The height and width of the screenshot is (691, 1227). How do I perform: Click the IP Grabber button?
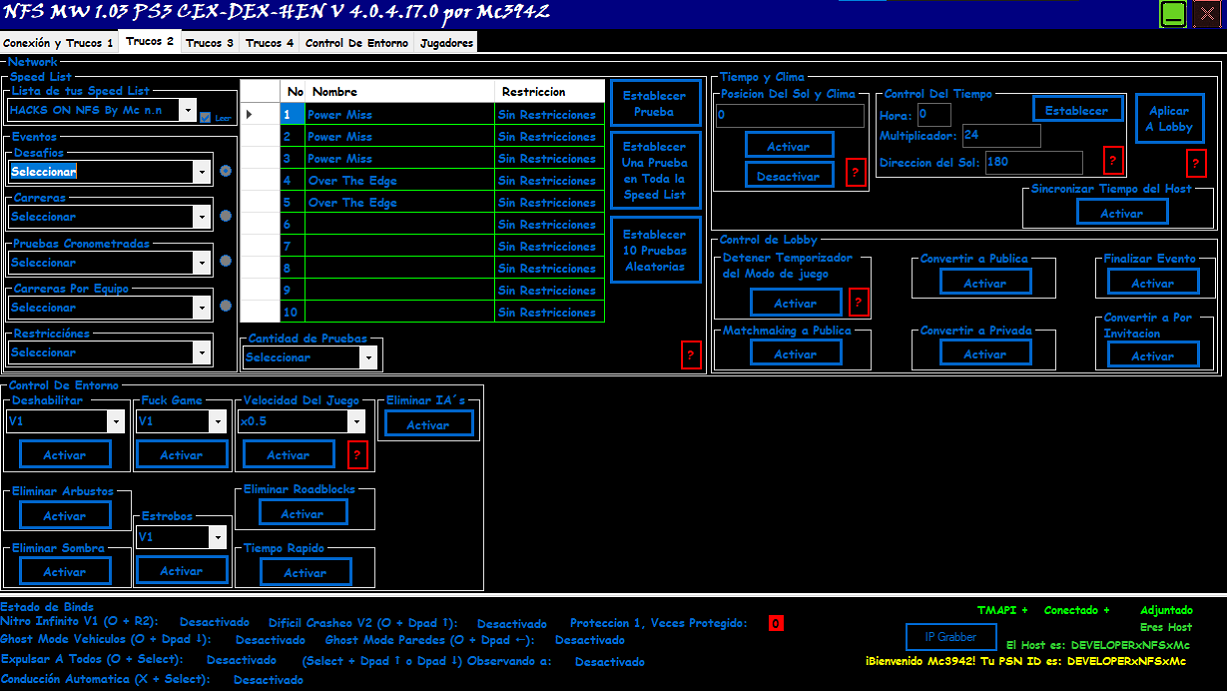coord(951,637)
